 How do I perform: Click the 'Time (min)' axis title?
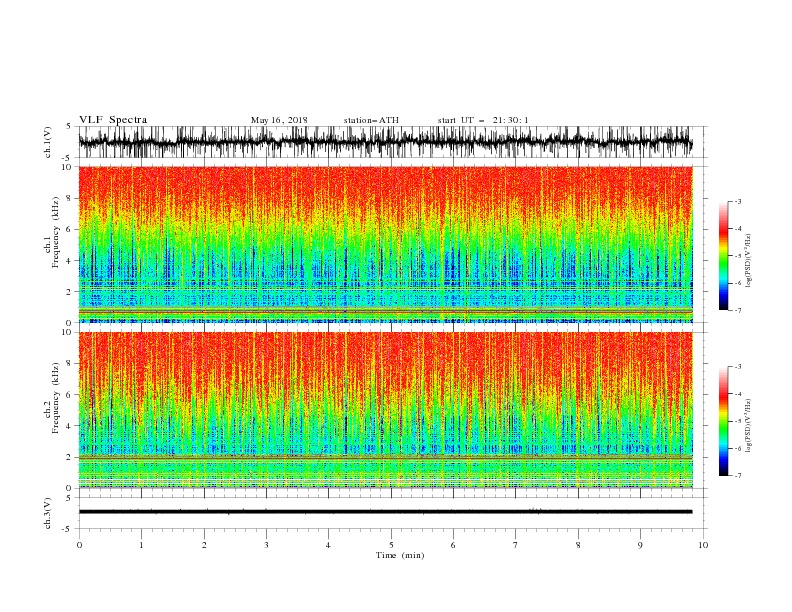pyautogui.click(x=400, y=555)
